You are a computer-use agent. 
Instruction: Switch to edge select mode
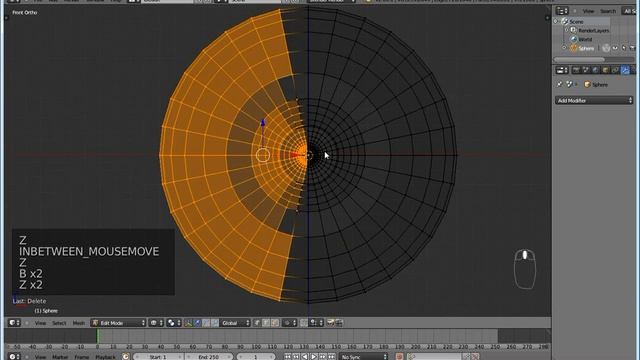pos(266,323)
